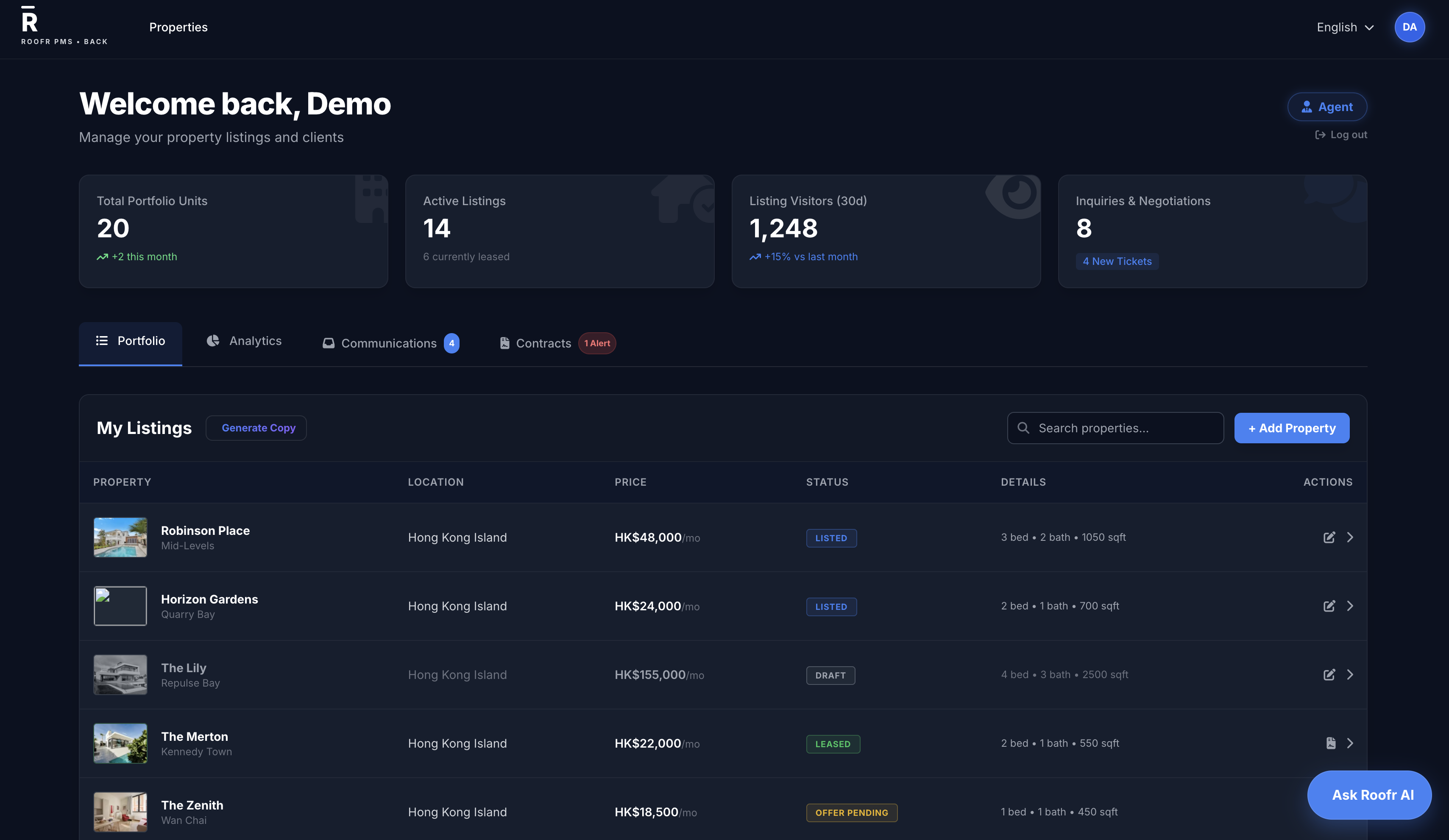The image size is (1449, 840).
Task: Open the Communications tab
Action: click(390, 343)
